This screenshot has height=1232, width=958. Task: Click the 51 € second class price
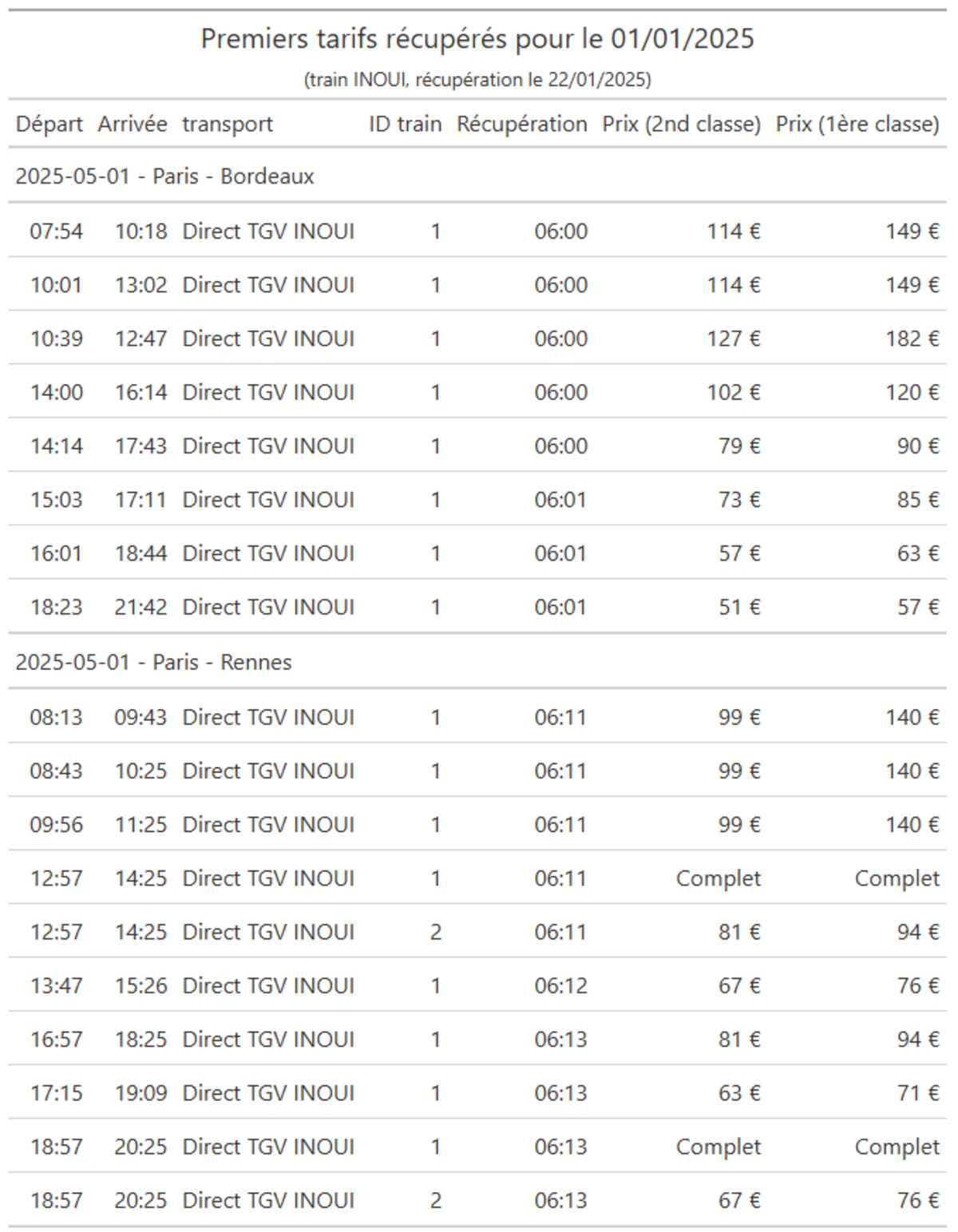pos(739,607)
